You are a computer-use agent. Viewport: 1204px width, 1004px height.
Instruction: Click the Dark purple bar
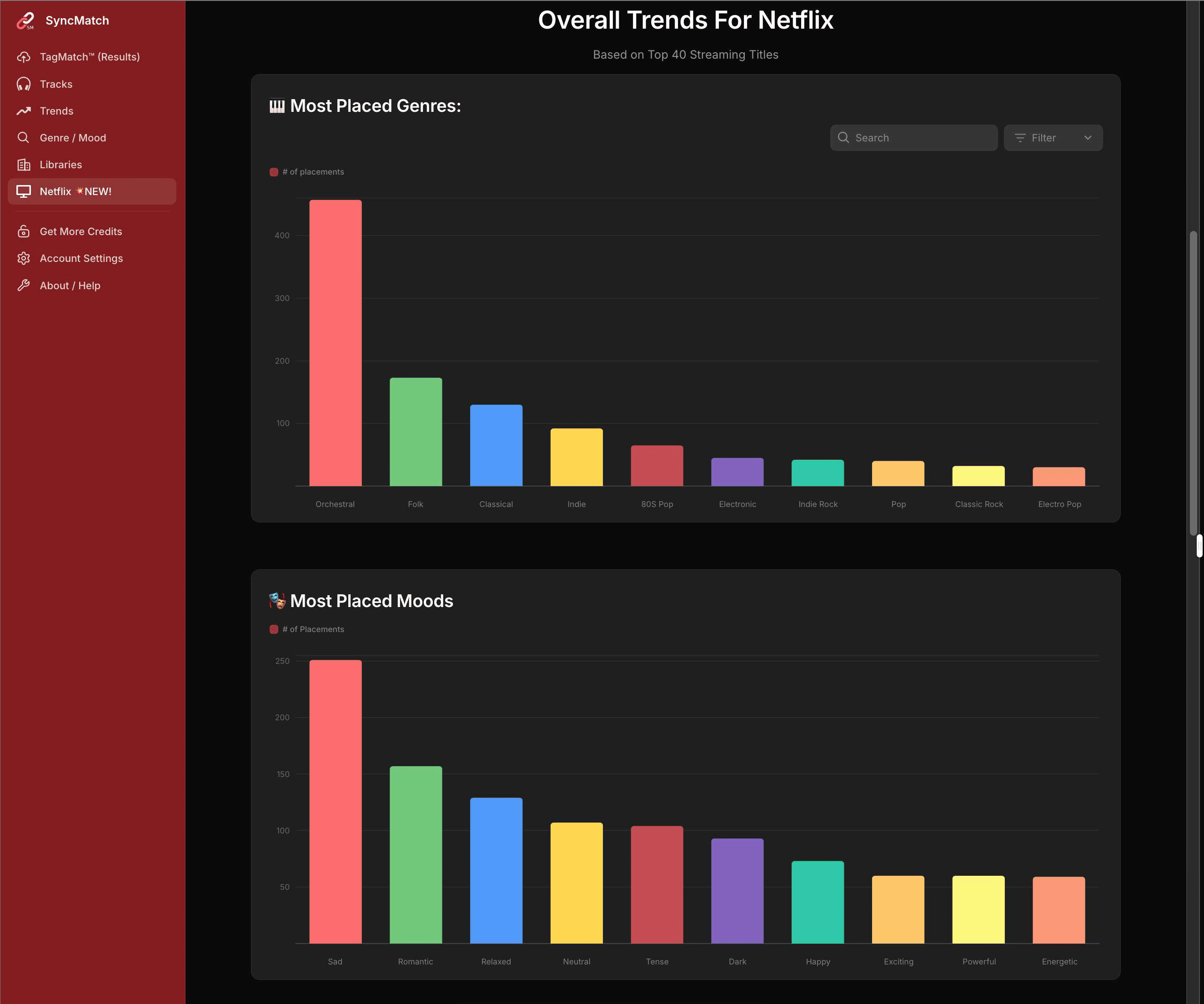click(737, 891)
